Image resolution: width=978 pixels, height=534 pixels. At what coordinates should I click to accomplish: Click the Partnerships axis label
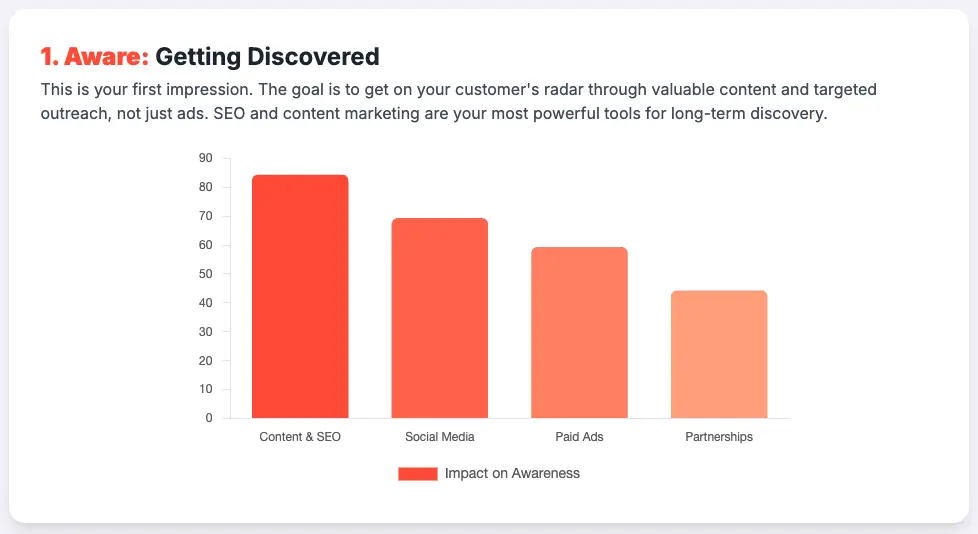pos(719,437)
